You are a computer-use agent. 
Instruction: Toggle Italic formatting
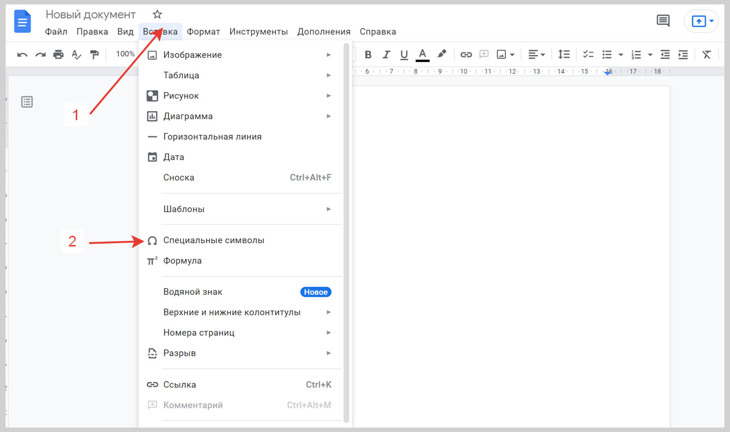tap(386, 55)
